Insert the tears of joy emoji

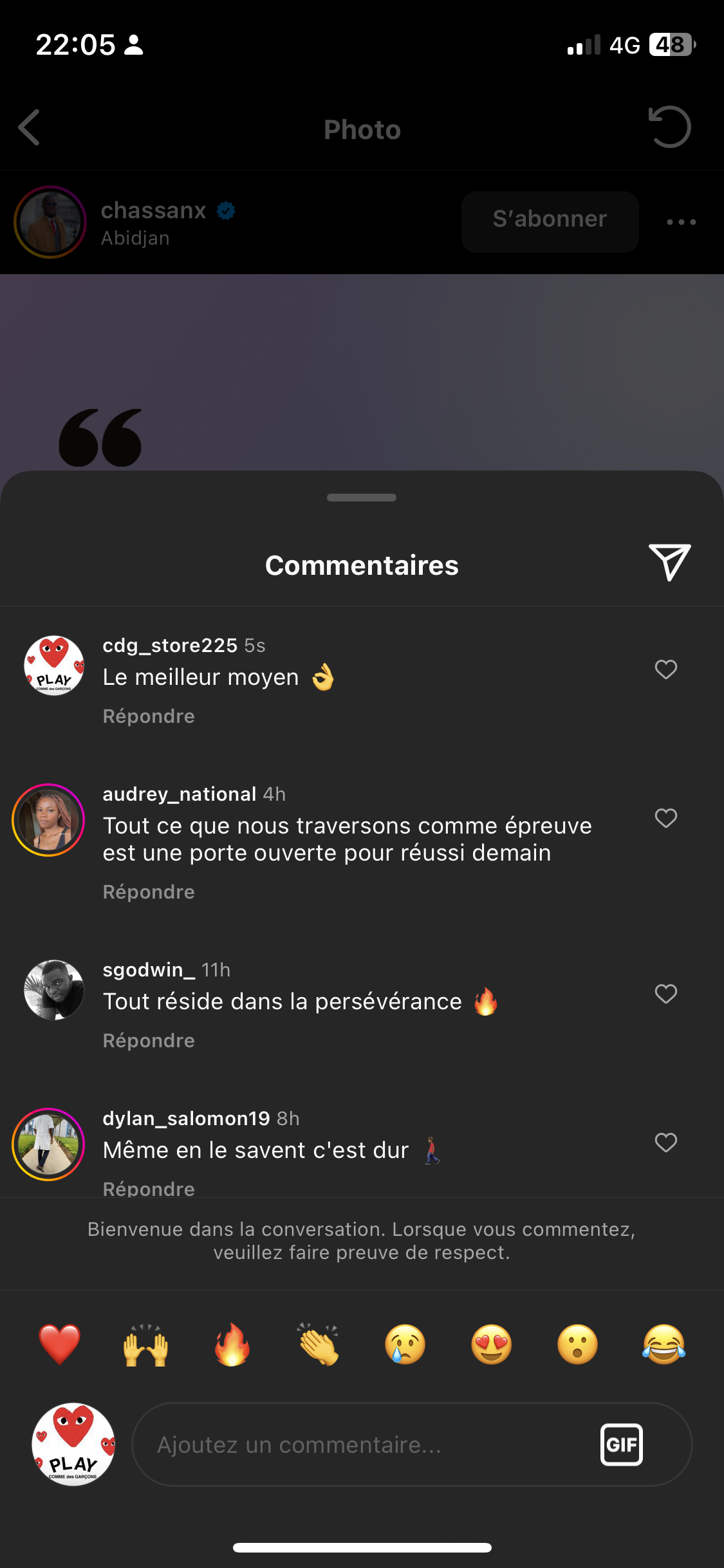click(x=664, y=1345)
